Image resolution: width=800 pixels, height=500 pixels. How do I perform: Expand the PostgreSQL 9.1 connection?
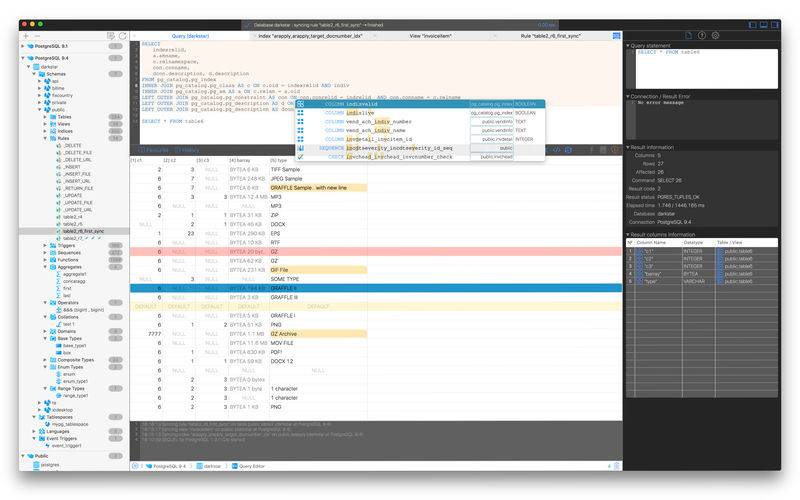(x=22, y=46)
